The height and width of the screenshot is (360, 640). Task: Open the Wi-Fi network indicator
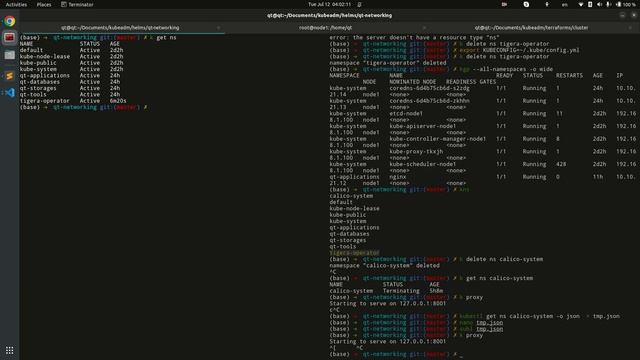coord(581,4)
